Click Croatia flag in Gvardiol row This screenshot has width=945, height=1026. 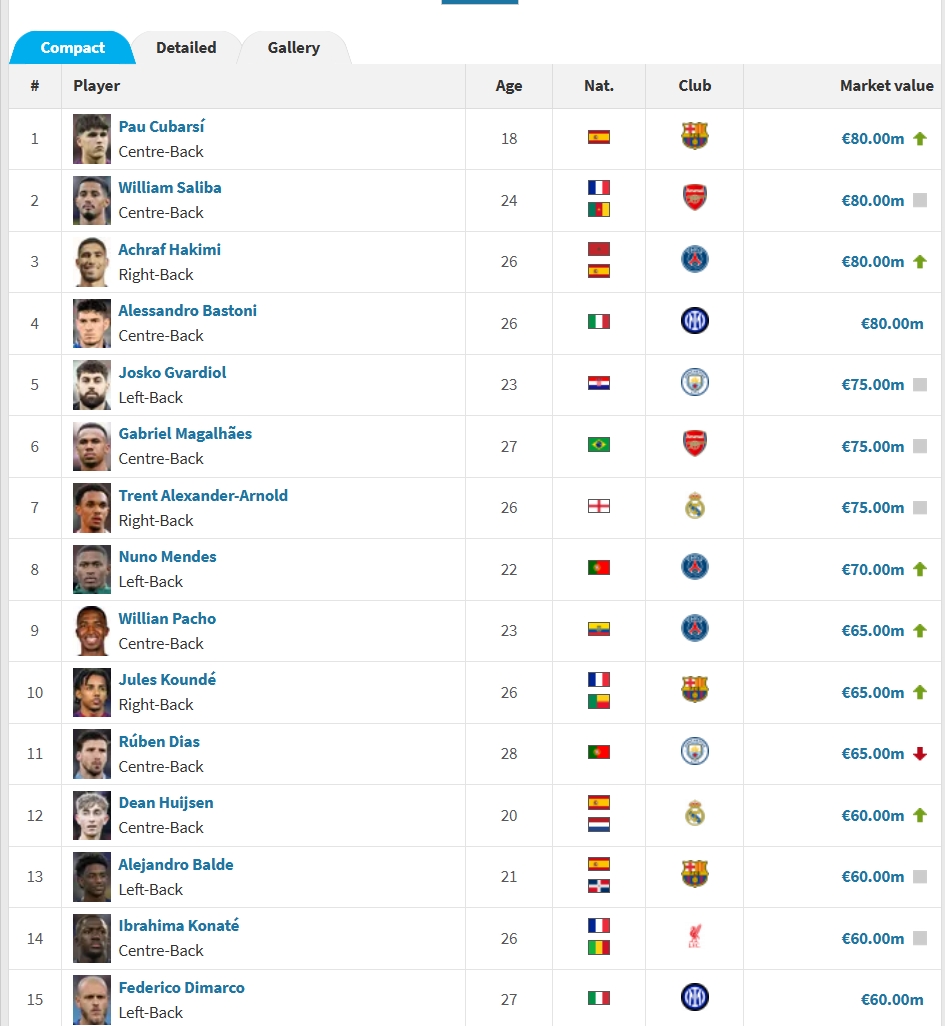pos(599,383)
